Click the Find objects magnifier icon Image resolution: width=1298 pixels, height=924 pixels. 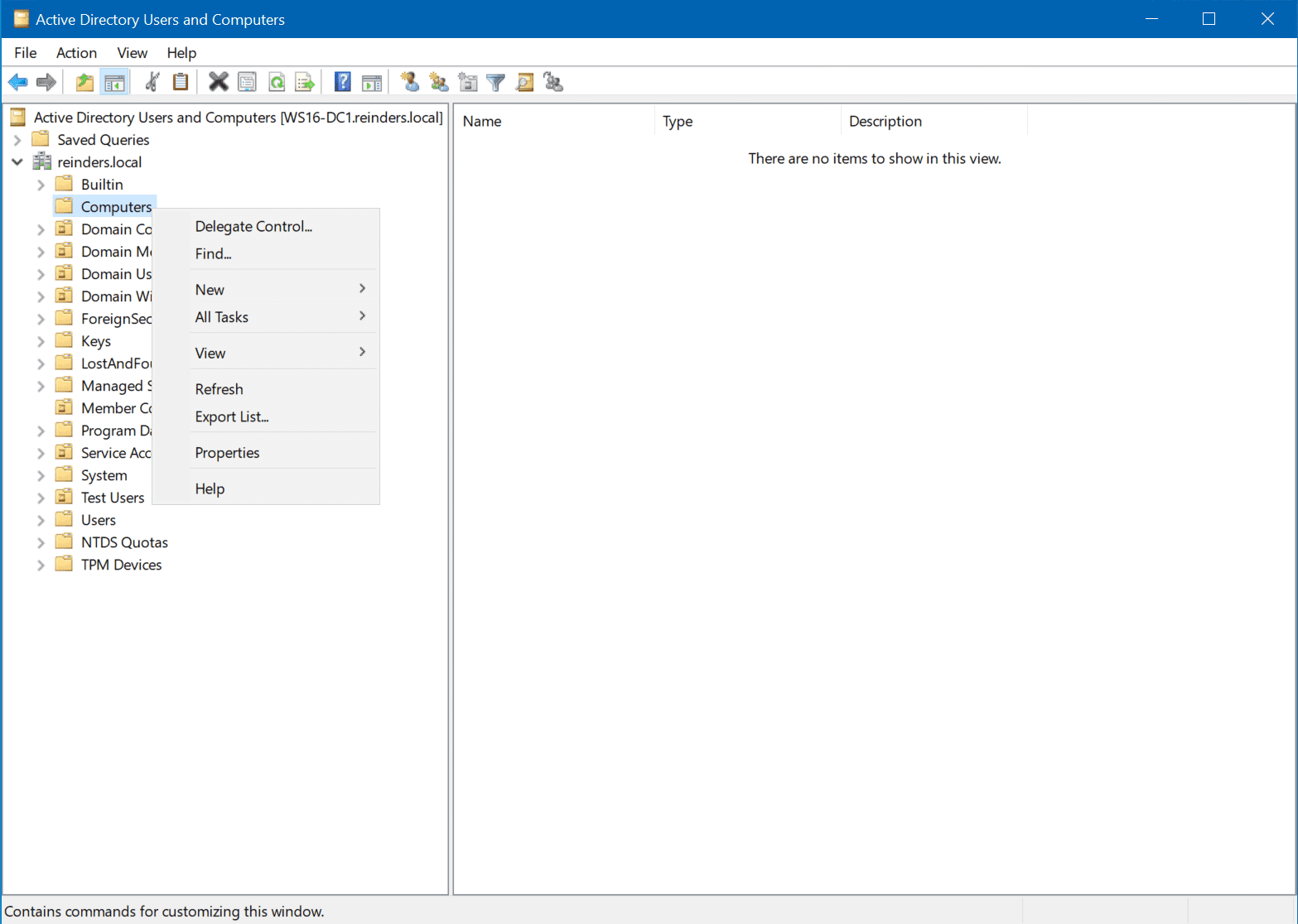(524, 82)
